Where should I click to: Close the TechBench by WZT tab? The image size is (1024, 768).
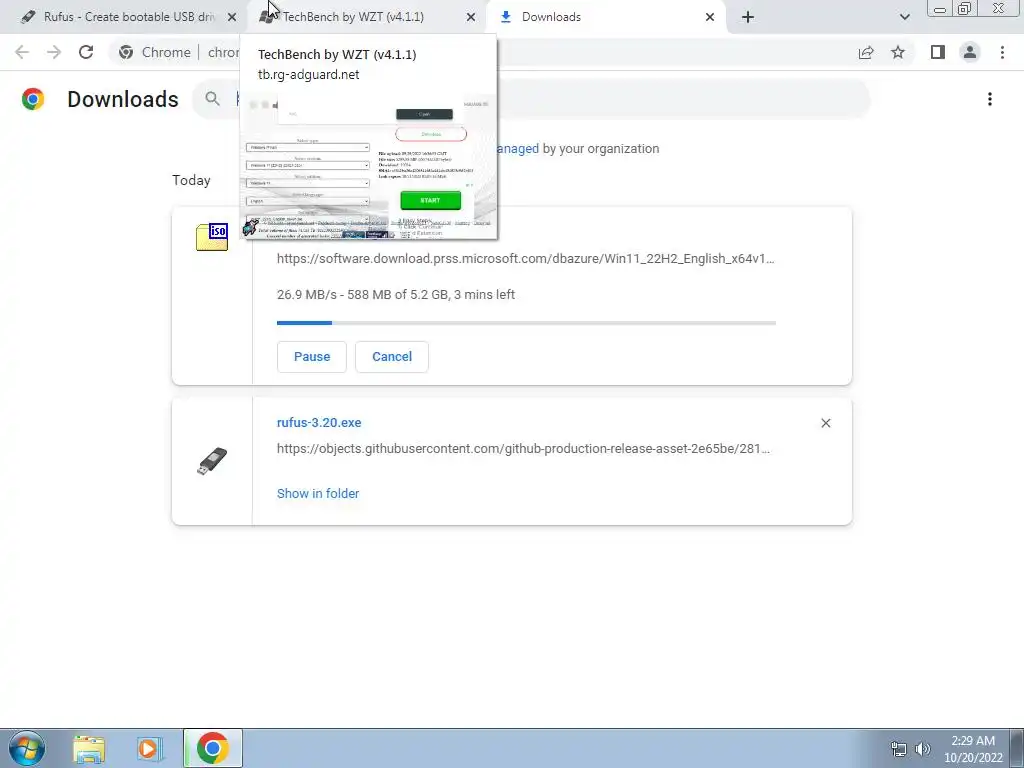[471, 17]
